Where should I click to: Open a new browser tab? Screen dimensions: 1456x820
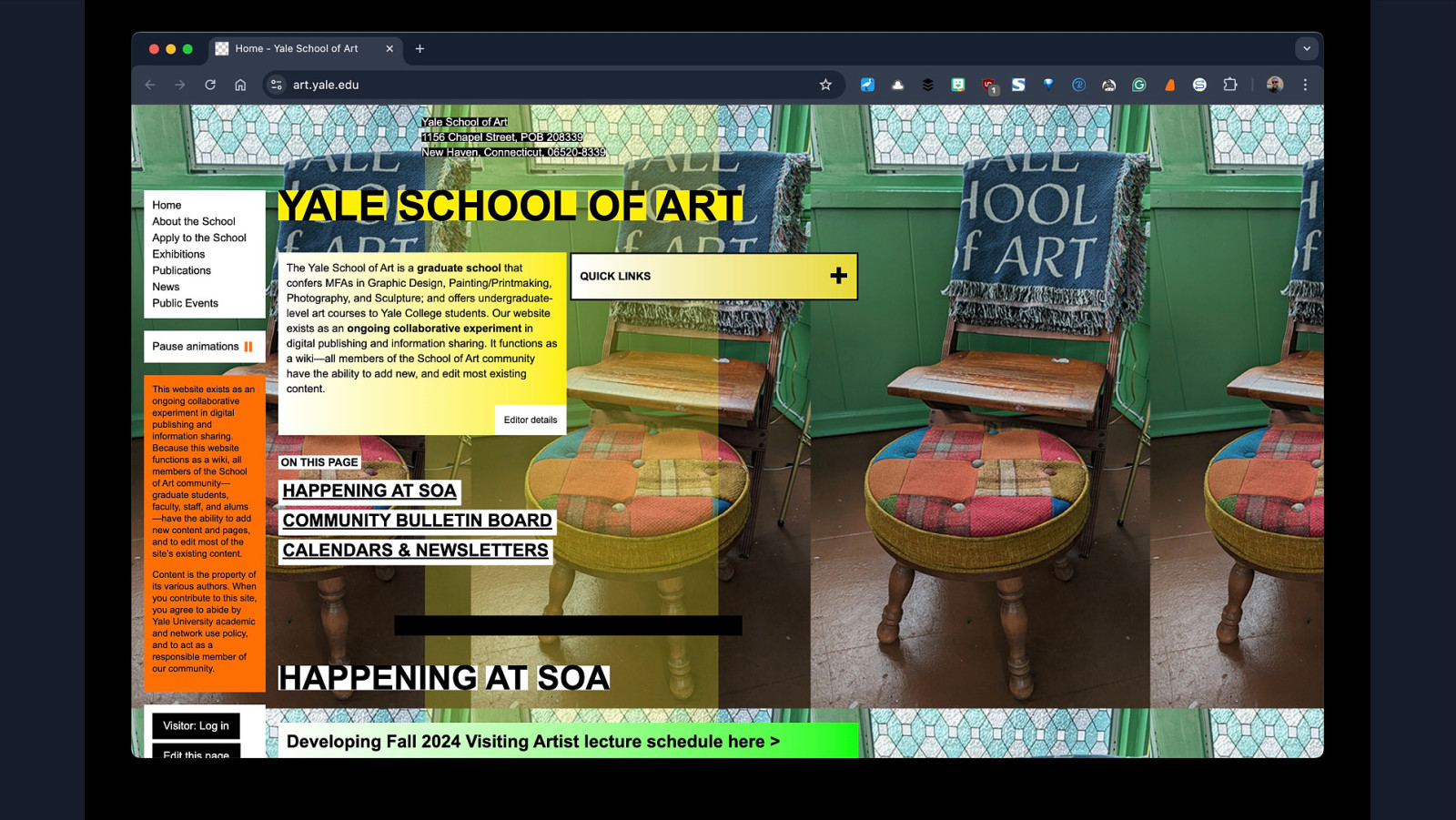click(x=420, y=49)
